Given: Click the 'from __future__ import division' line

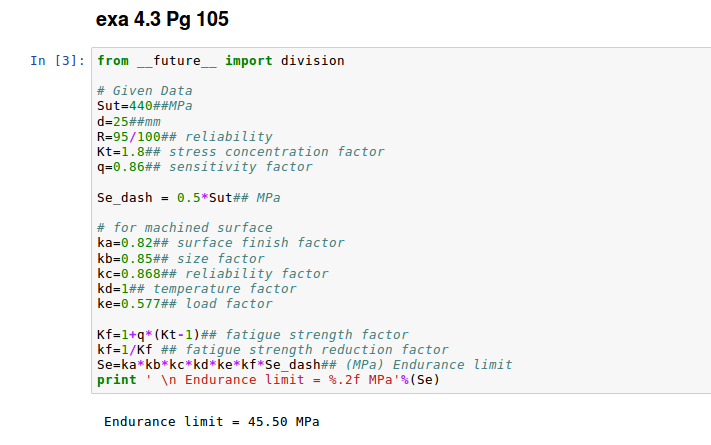Looking at the screenshot, I should (220, 61).
